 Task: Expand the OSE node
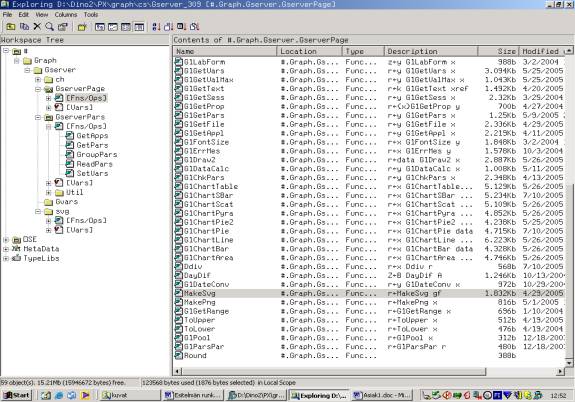pyautogui.click(x=6, y=240)
